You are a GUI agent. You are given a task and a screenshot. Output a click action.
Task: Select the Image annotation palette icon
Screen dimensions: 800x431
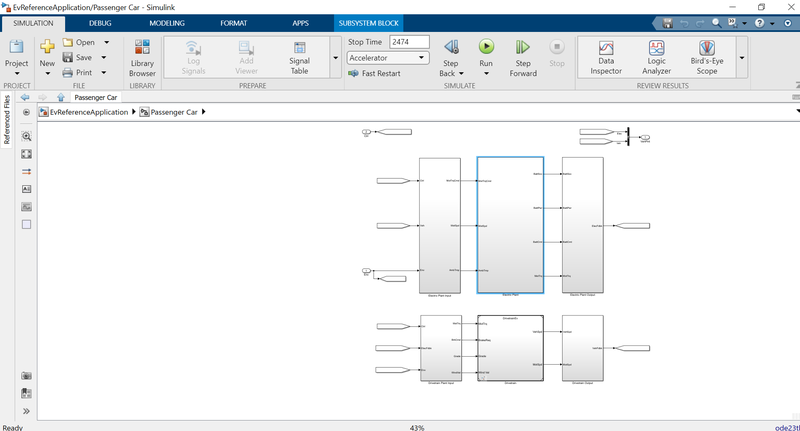[27, 207]
